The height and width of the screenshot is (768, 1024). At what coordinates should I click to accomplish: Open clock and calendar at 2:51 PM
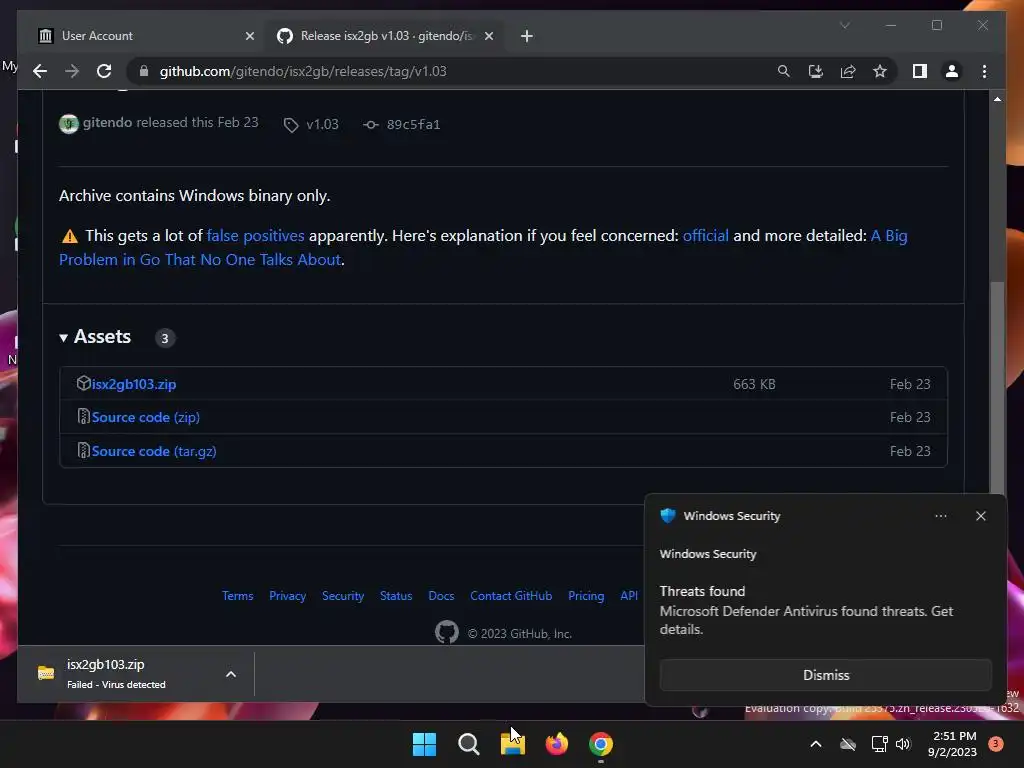point(952,744)
